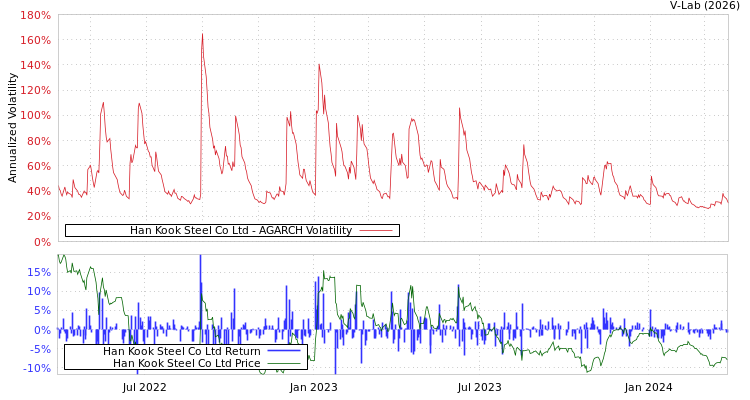
Task: Click the blue line sample beside Return legend
Action: click(283, 351)
